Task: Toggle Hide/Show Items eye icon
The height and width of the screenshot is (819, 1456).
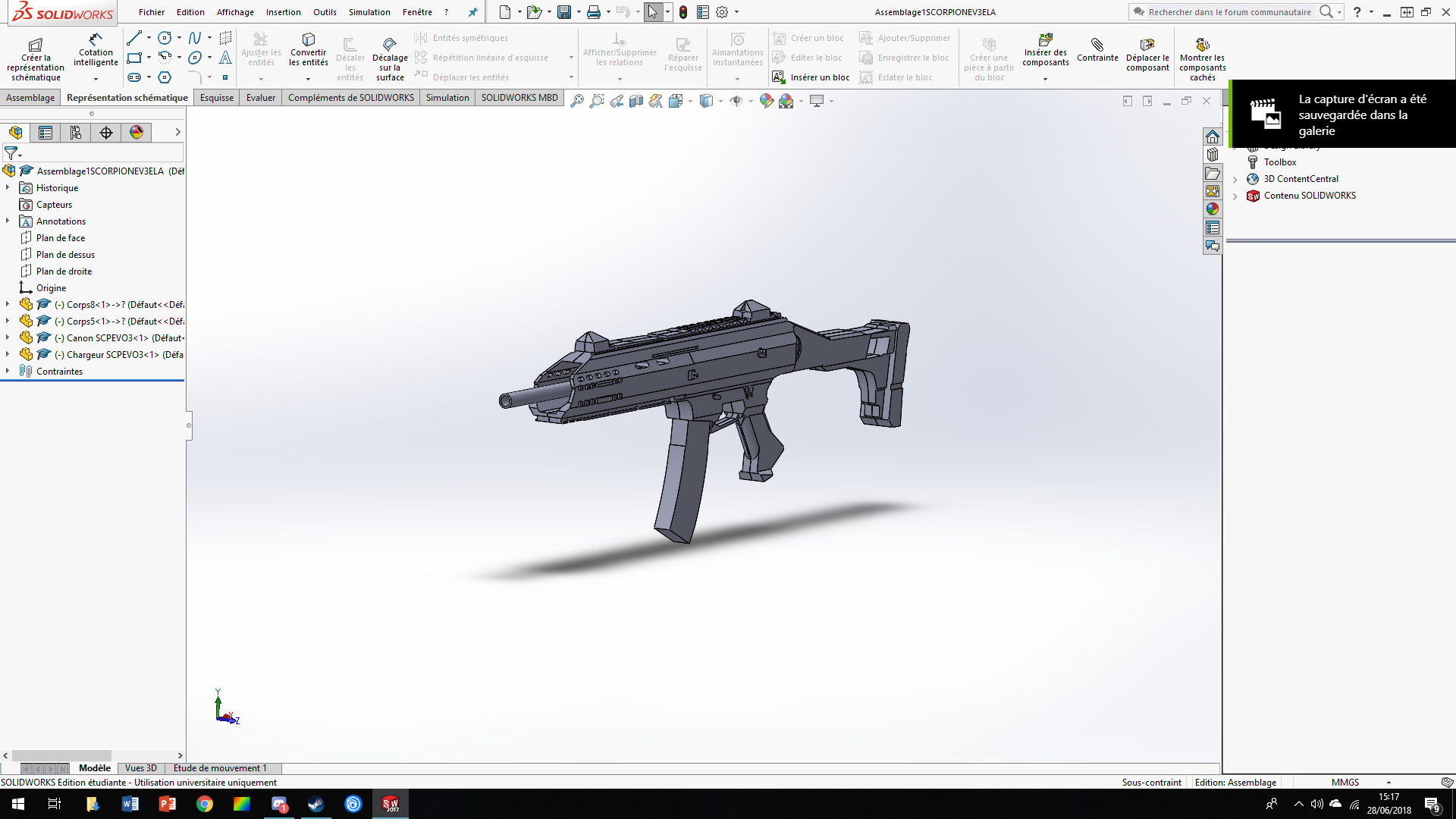Action: [736, 101]
